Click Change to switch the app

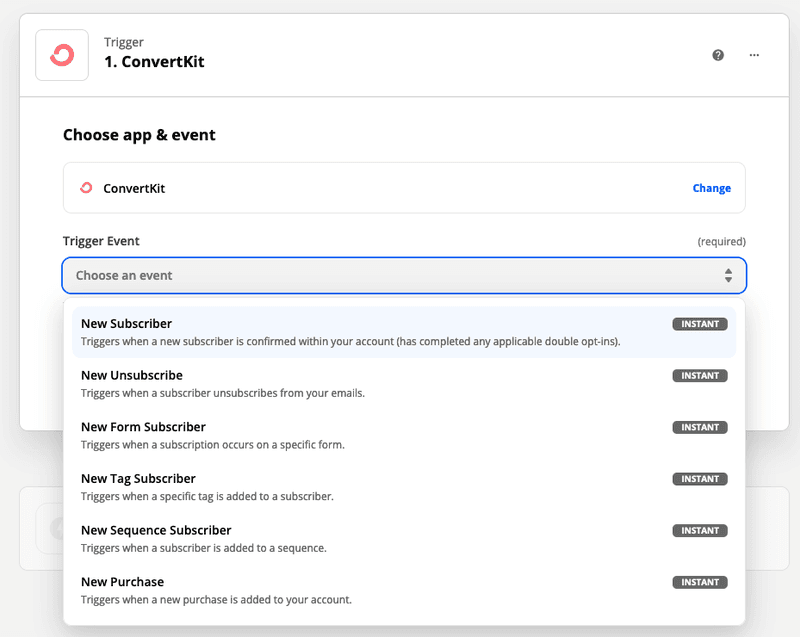pos(711,188)
